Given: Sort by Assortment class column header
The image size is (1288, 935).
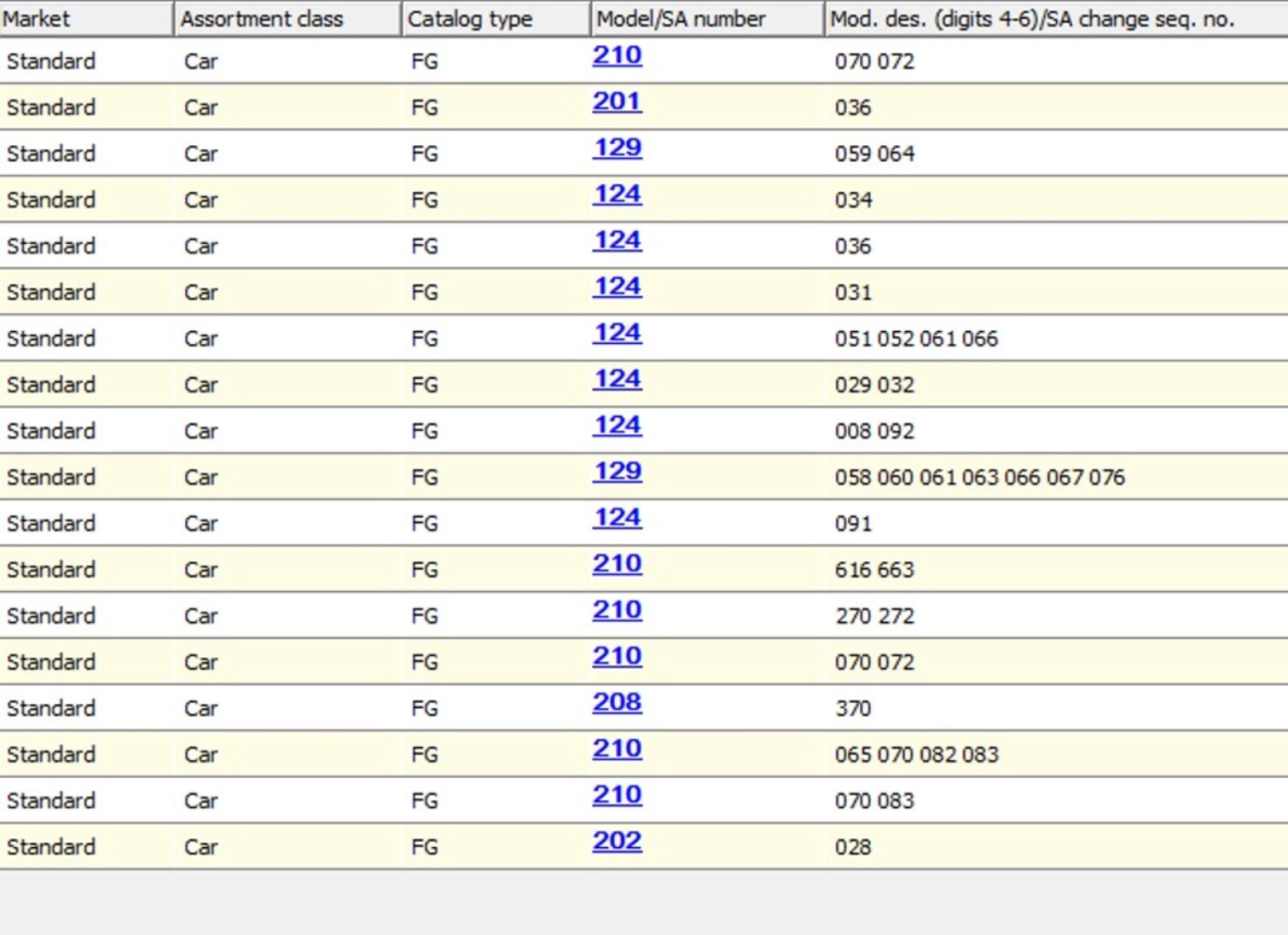Looking at the screenshot, I should [x=288, y=19].
